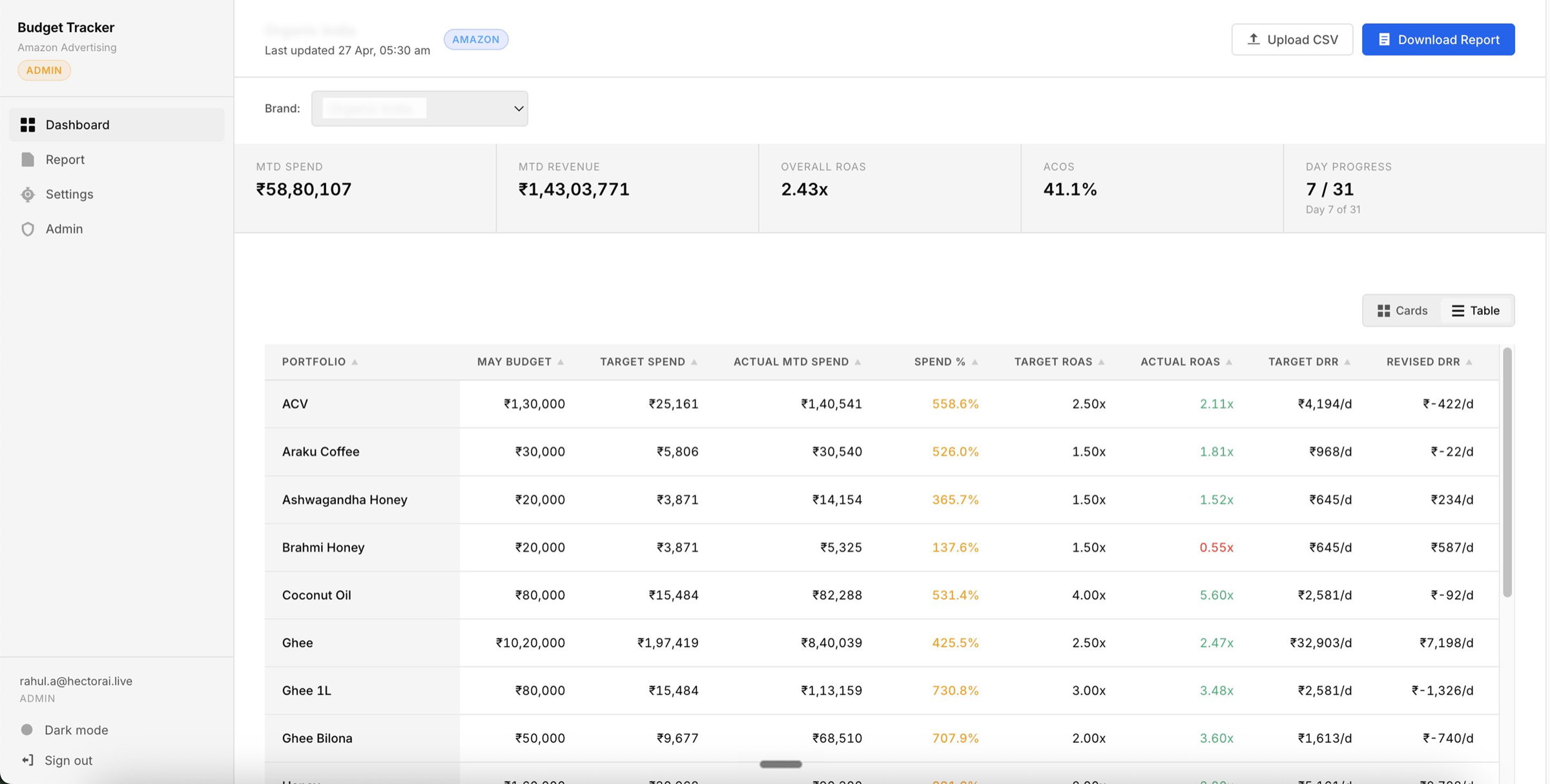Sort by Actual ROAS column arrow

(1229, 362)
